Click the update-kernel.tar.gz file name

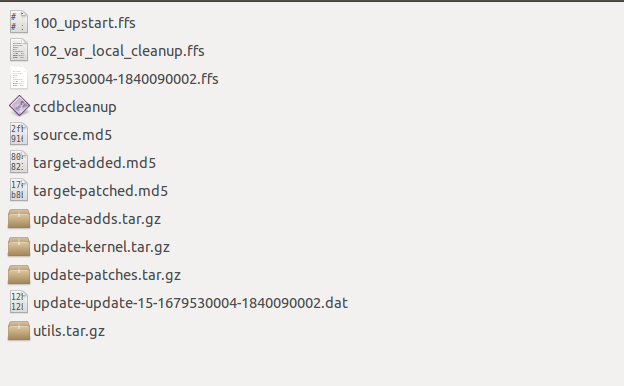coord(101,247)
